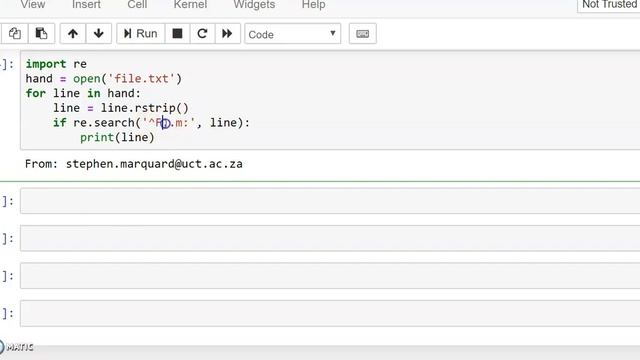Open the Widgets menu
Viewport: 640px width, 360px height.
pyautogui.click(x=254, y=4)
